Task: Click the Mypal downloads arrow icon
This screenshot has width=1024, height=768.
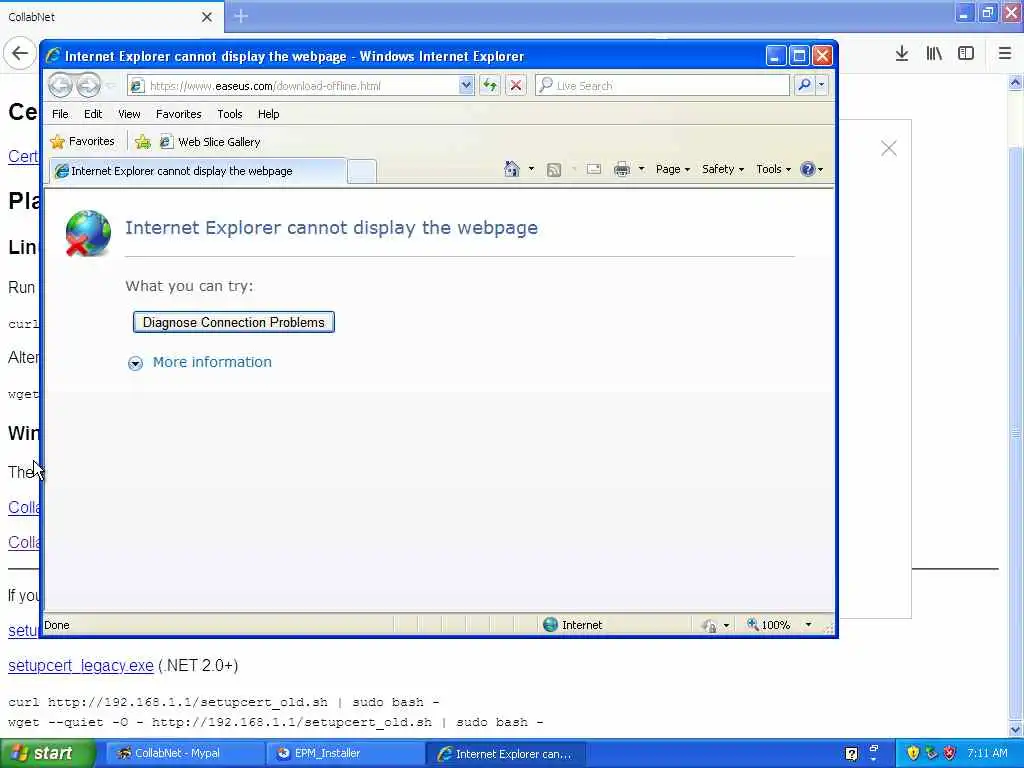Action: coord(902,54)
